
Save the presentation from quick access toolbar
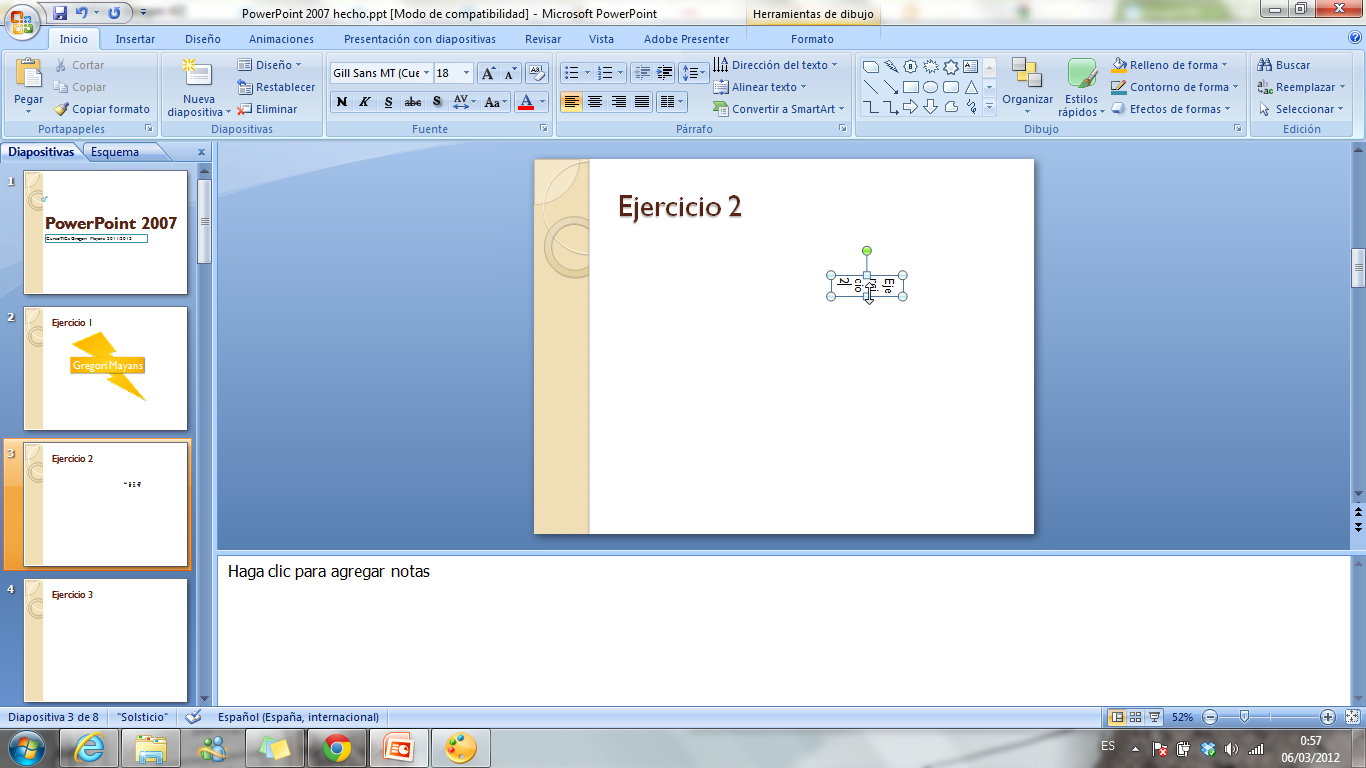tap(60, 13)
